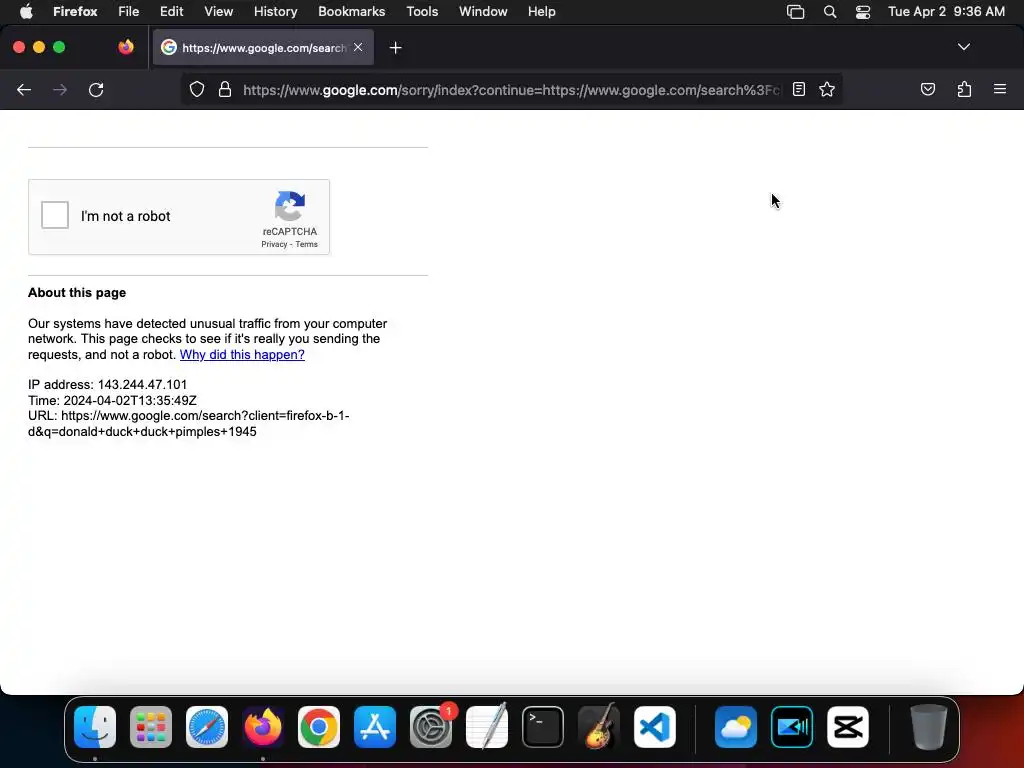
Task: Open Terminal from the dock
Action: pos(543,727)
